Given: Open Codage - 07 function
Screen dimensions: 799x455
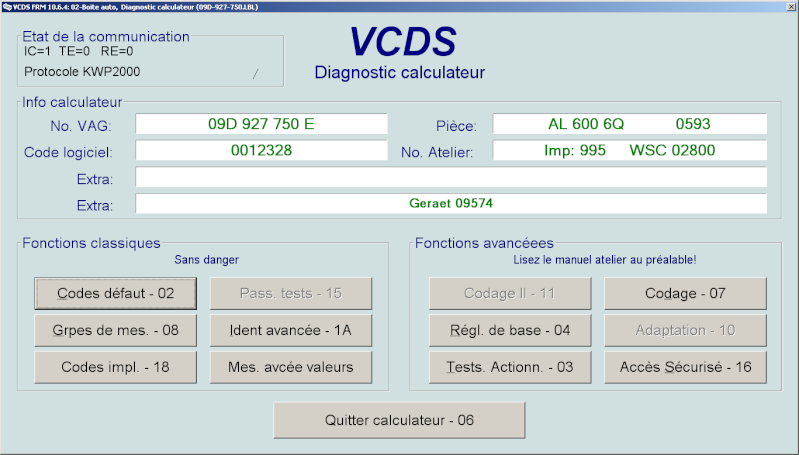Looking at the screenshot, I should [685, 293].
